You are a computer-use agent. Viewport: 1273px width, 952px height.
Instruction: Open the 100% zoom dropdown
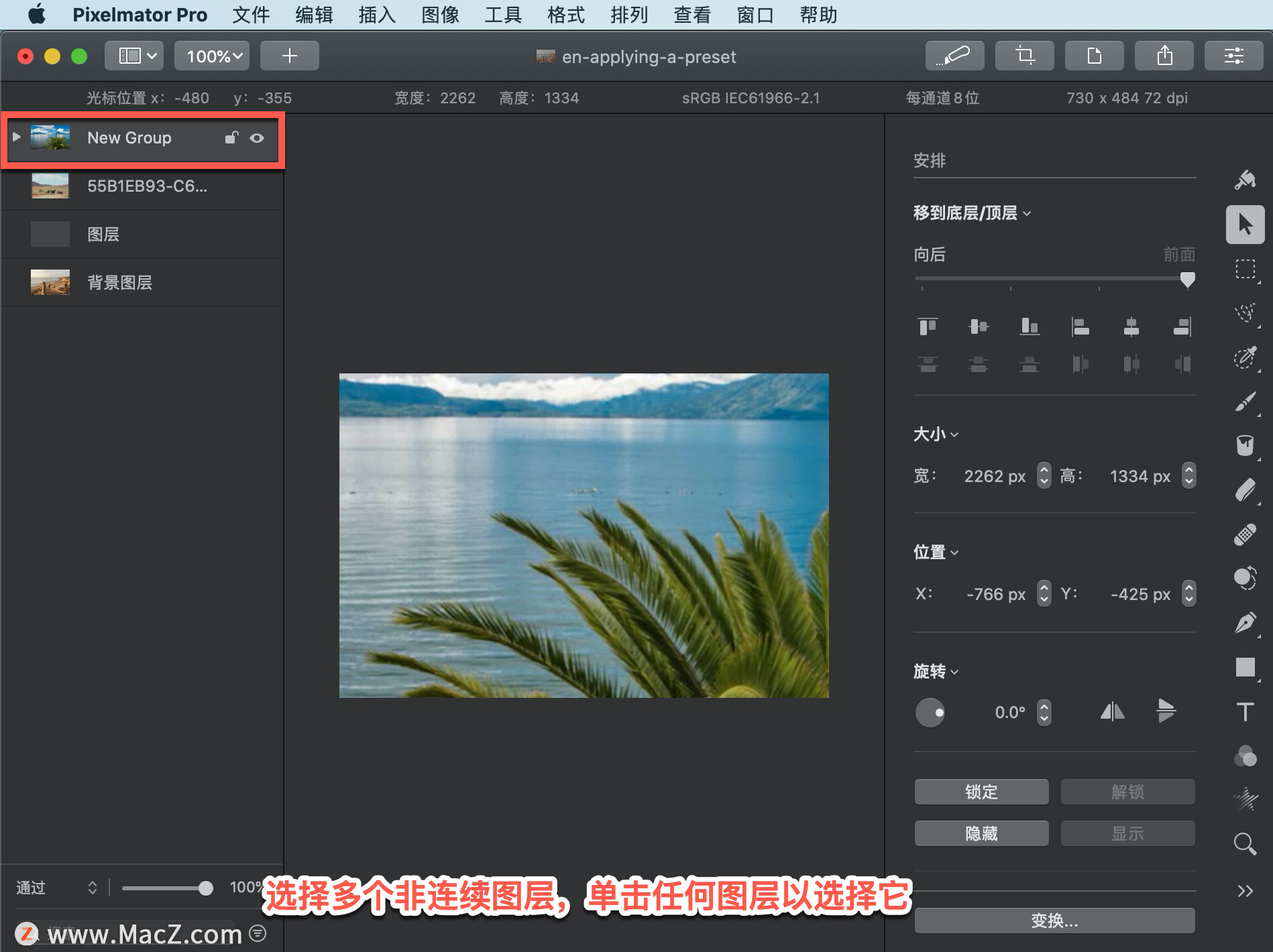(x=212, y=56)
